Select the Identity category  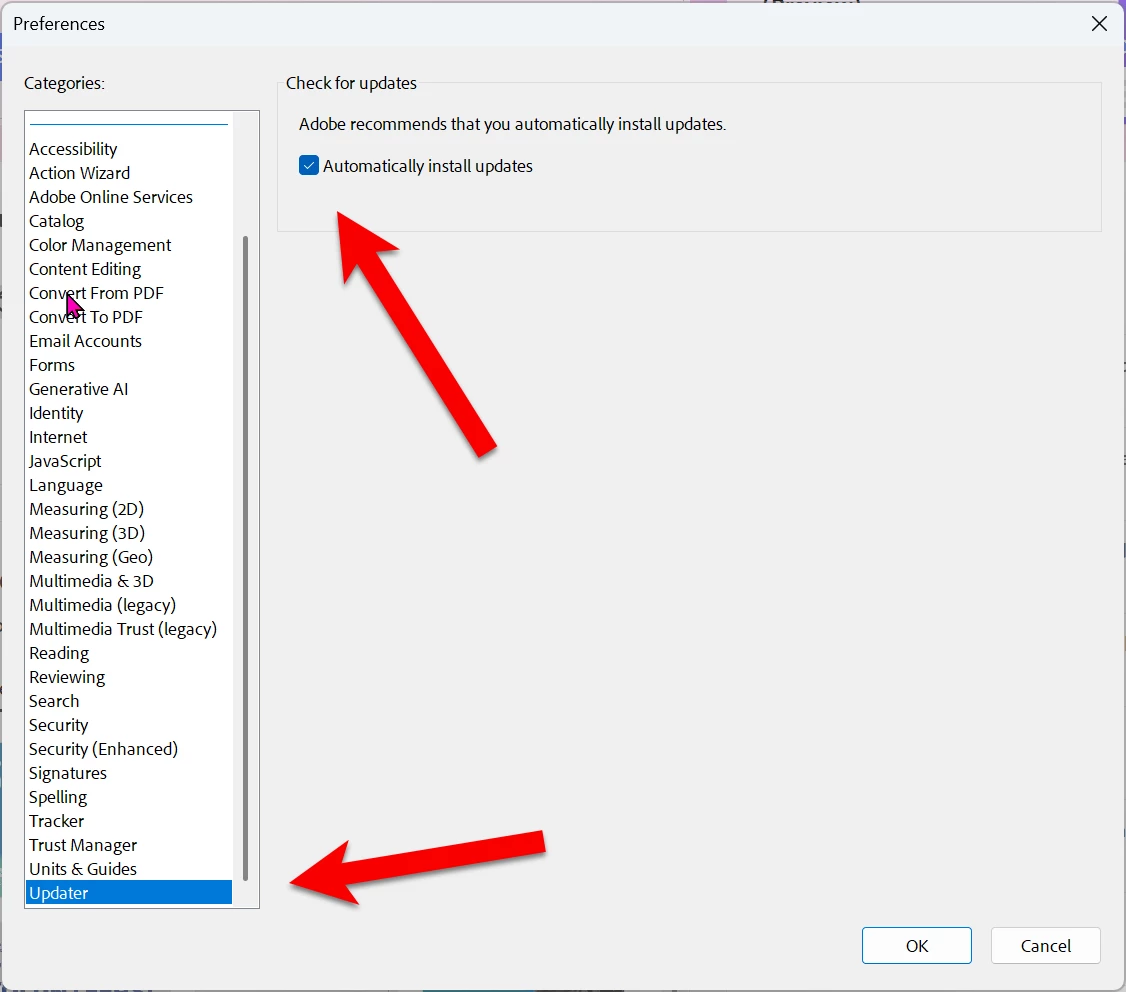56,413
